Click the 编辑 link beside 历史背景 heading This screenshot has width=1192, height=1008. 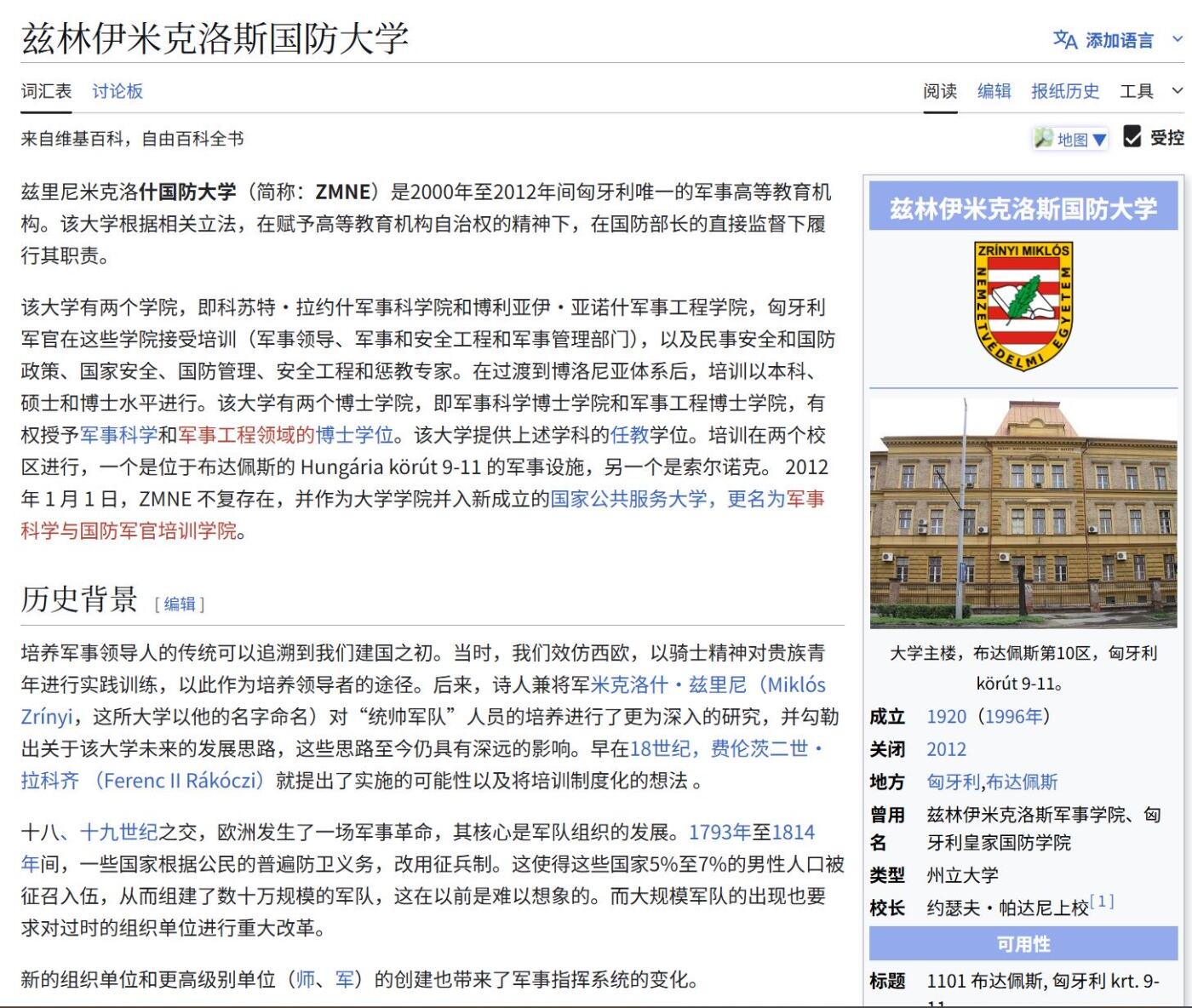tap(180, 604)
